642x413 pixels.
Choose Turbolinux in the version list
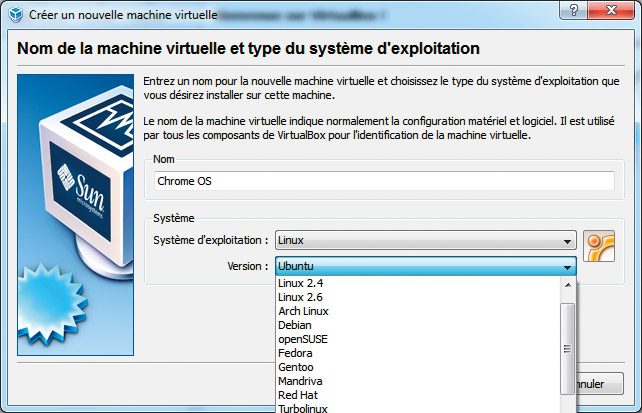tap(418, 408)
